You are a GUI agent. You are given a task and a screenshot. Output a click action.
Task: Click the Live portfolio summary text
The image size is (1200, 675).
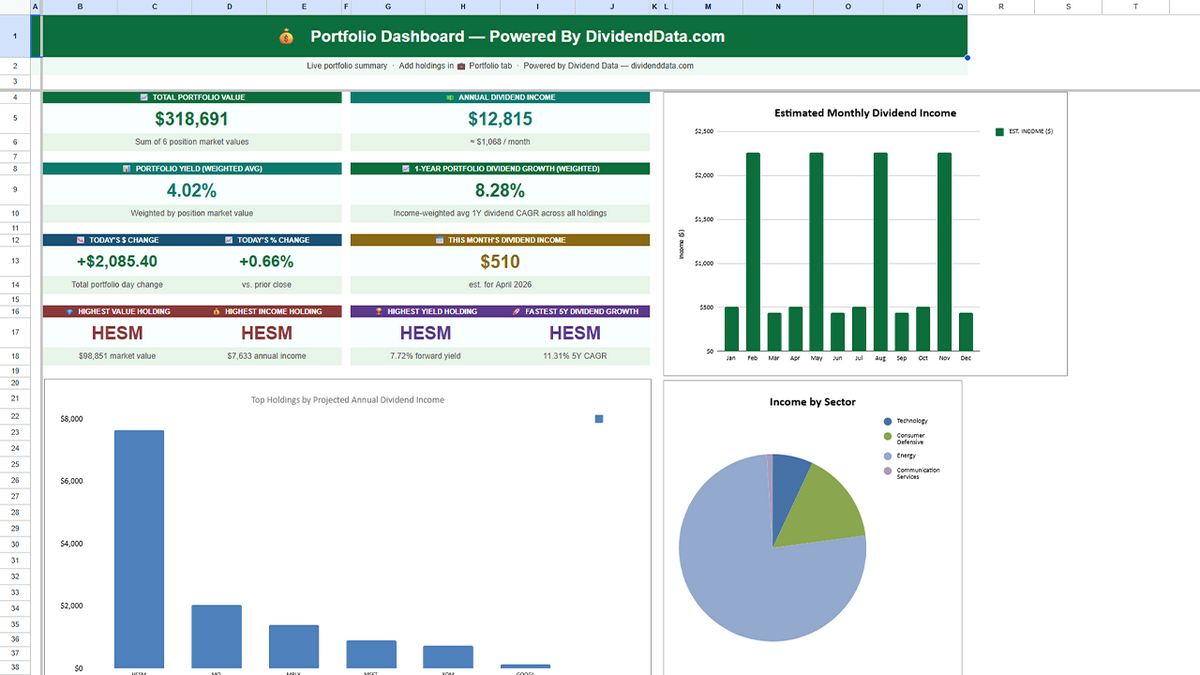point(346,66)
